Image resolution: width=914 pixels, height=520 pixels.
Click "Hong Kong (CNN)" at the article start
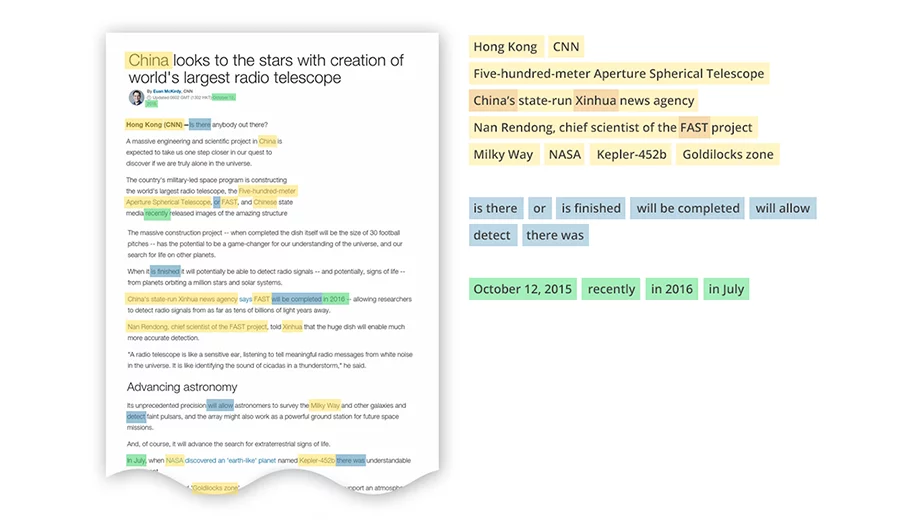pos(154,125)
